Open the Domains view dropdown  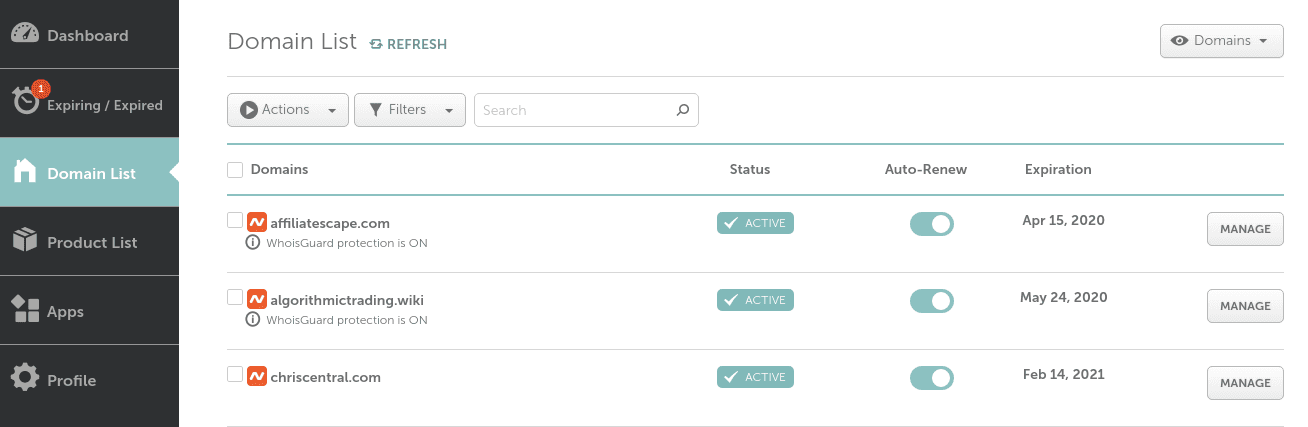point(1221,41)
